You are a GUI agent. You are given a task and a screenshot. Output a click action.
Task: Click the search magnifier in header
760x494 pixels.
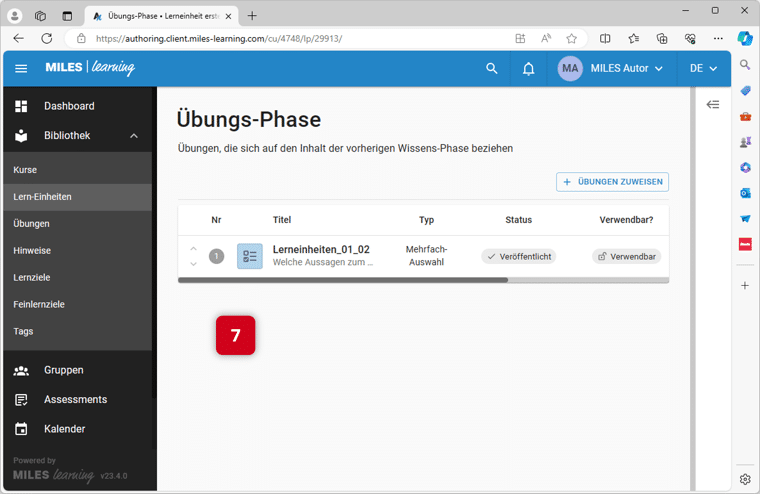click(491, 69)
